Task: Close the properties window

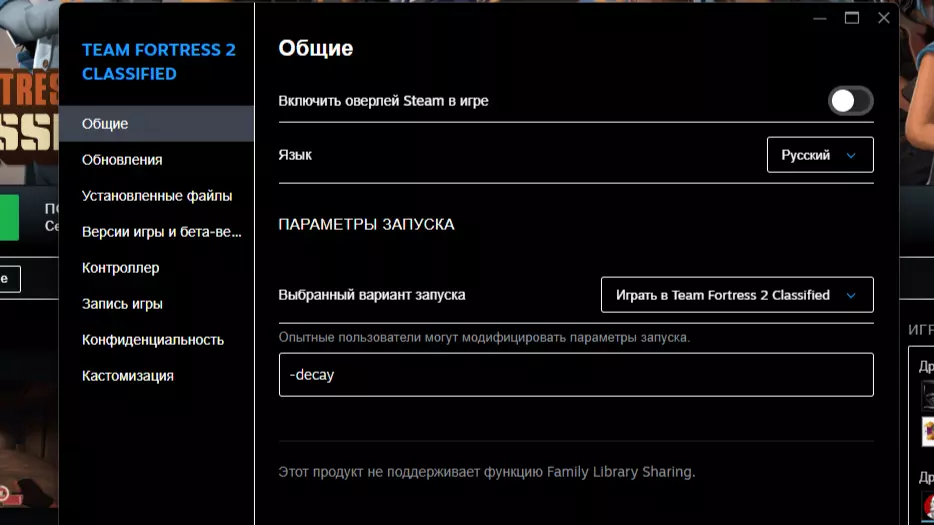Action: click(x=884, y=18)
